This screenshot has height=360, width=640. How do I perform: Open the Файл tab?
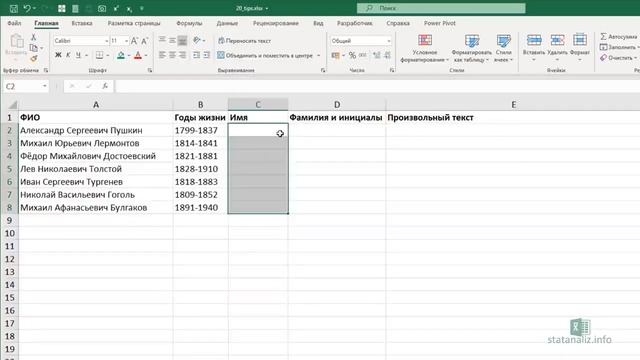(14, 23)
